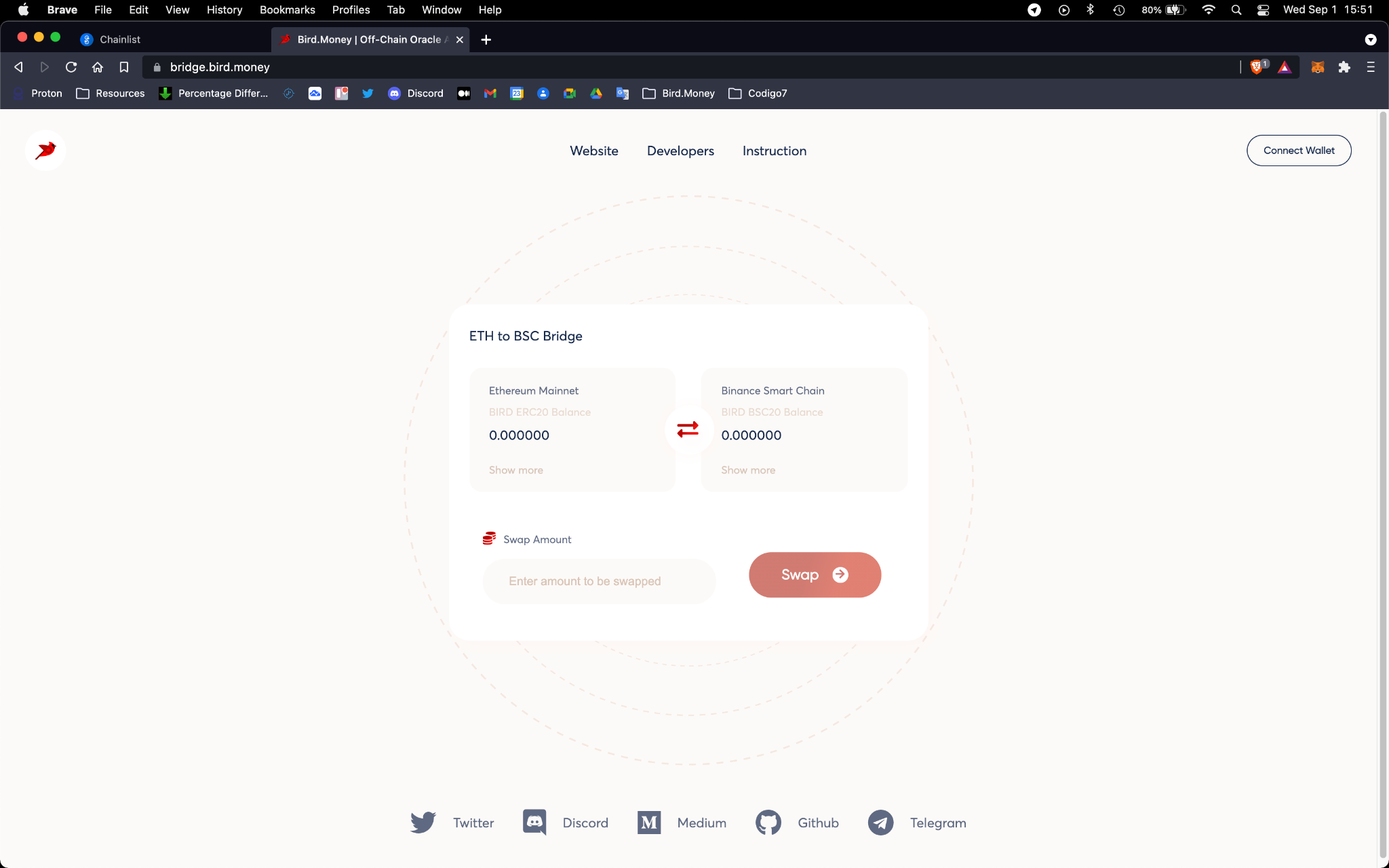1389x868 pixels.
Task: Open the Discord icon in the footer
Action: tap(534, 823)
